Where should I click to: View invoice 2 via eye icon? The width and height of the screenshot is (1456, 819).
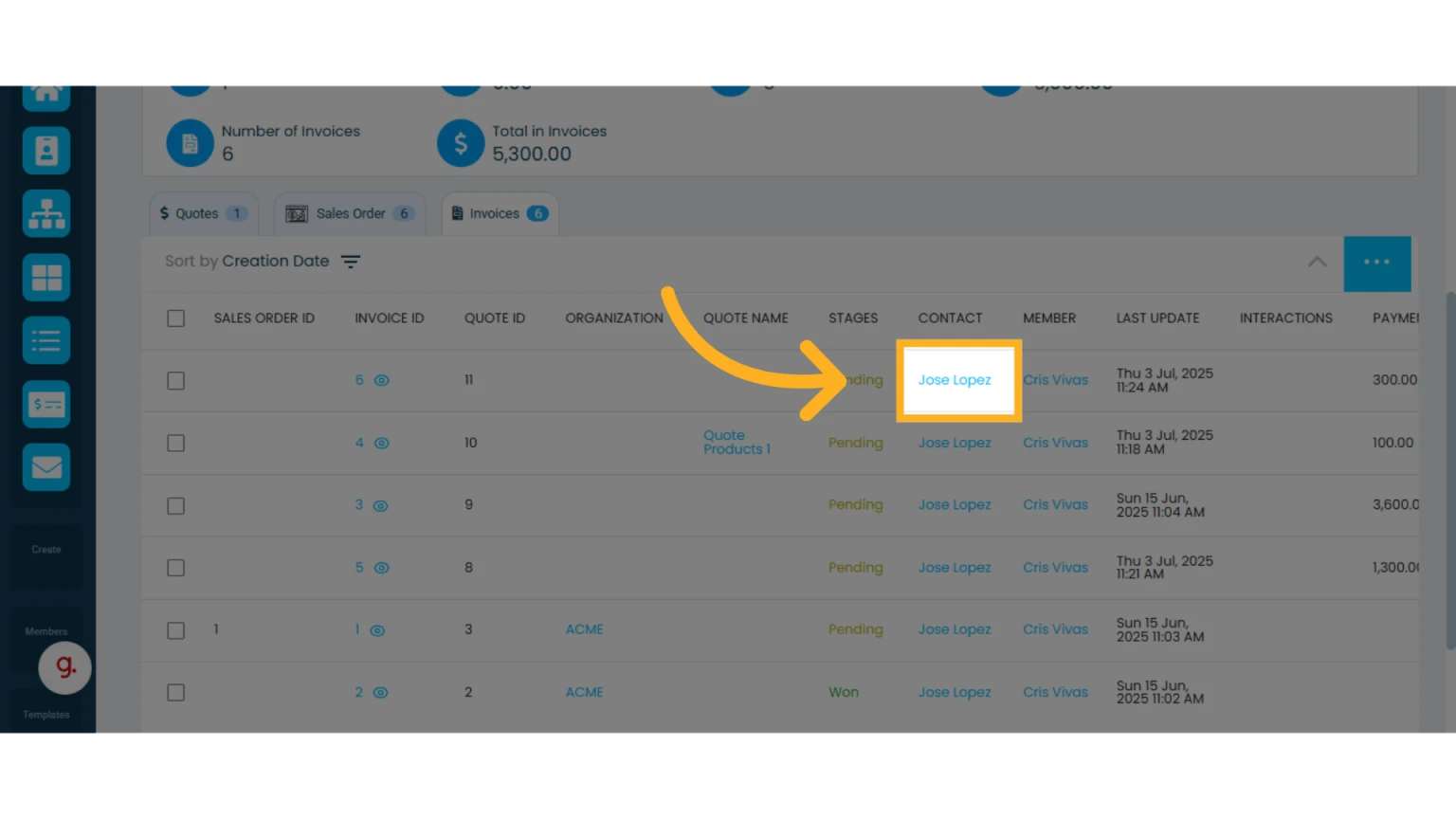coord(381,693)
